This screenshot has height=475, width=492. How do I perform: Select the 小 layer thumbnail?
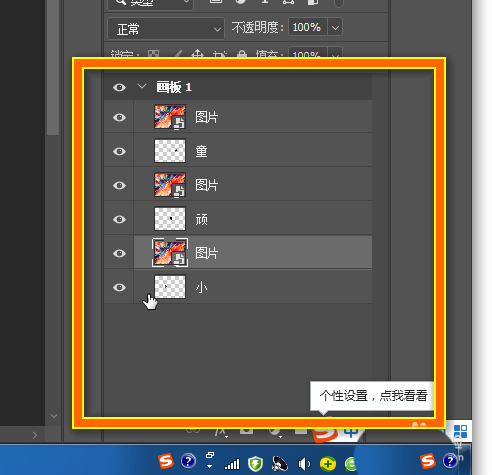click(x=170, y=287)
